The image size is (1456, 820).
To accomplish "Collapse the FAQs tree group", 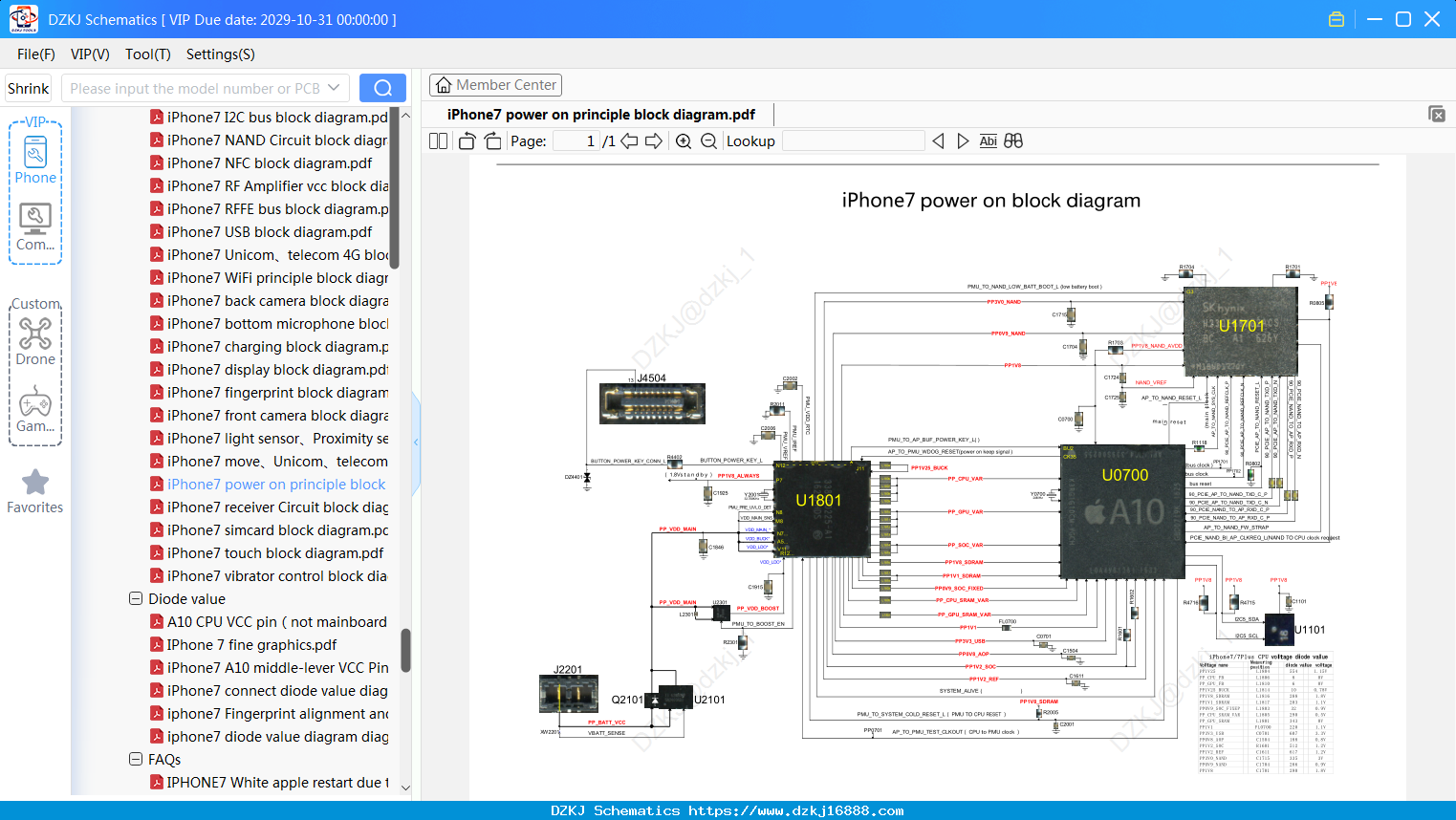I will point(136,760).
